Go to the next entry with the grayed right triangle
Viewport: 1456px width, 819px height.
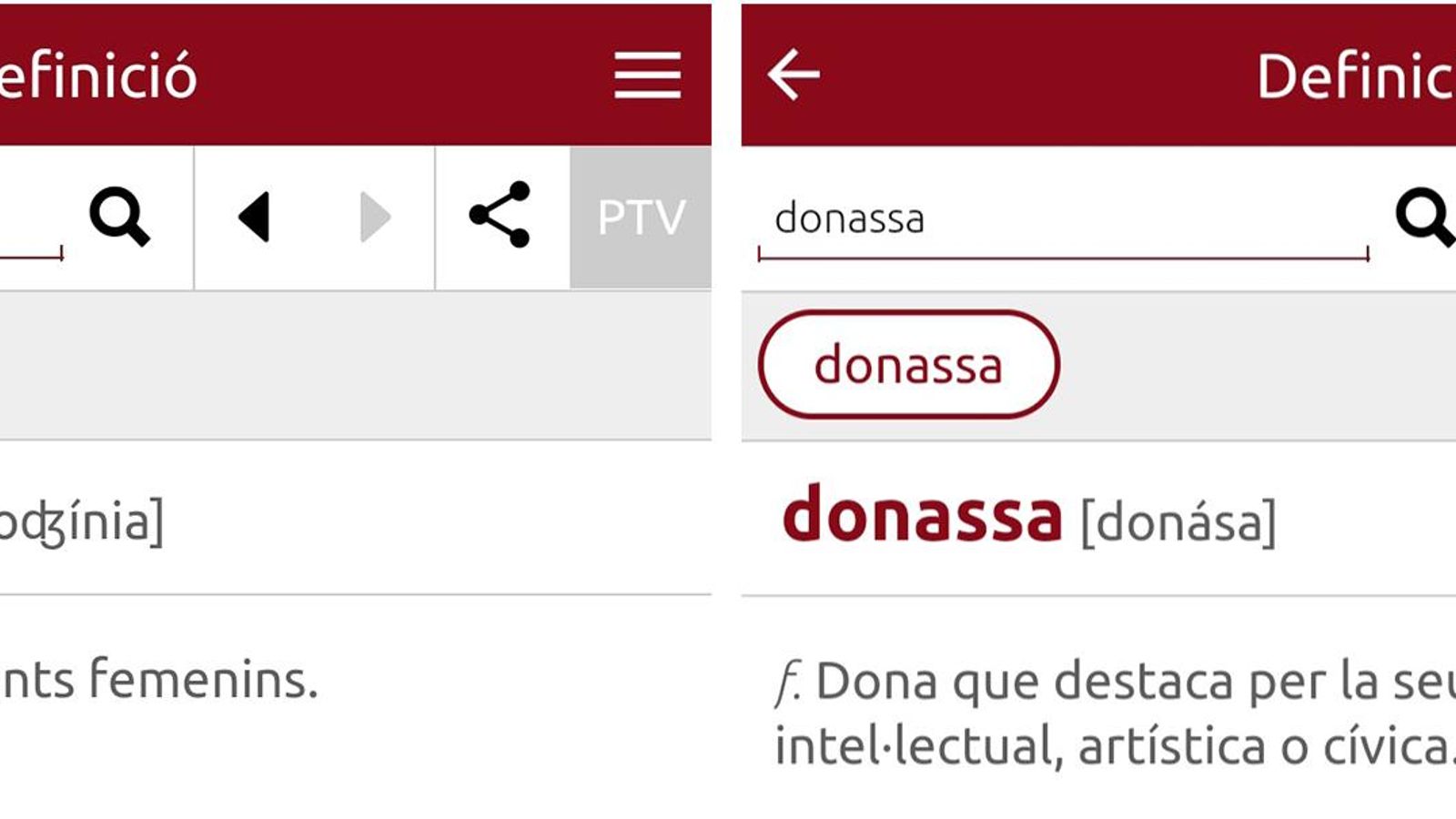375,217
